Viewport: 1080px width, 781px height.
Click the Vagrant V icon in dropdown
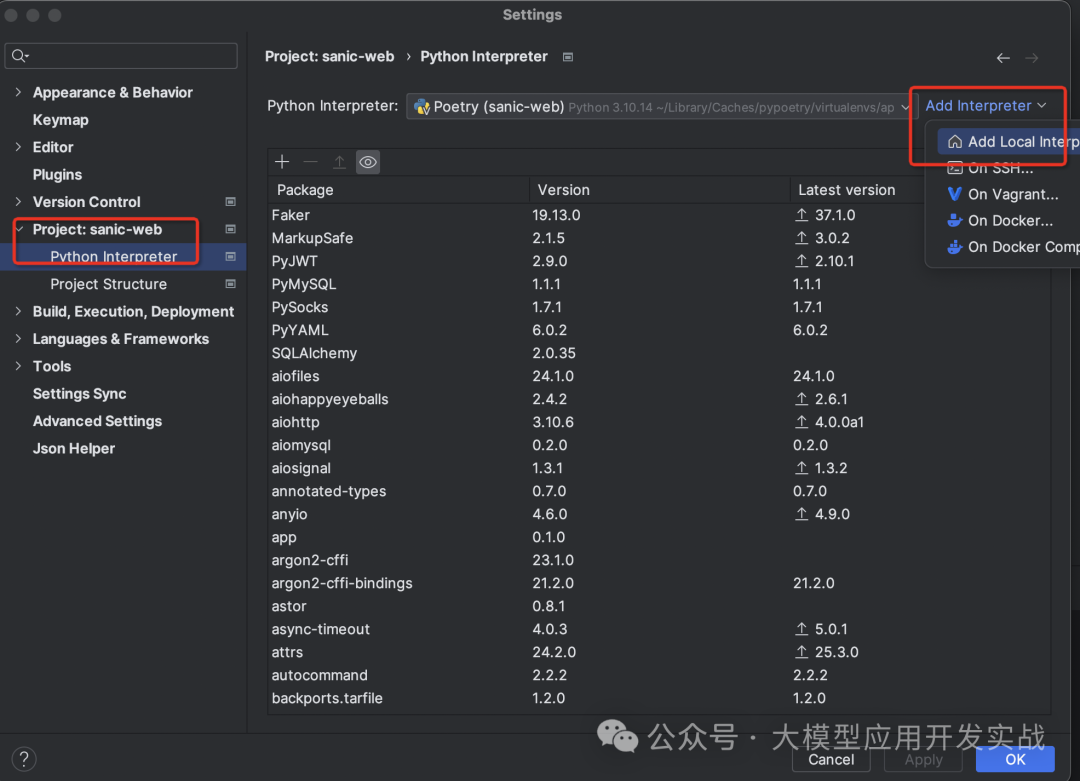[x=954, y=194]
